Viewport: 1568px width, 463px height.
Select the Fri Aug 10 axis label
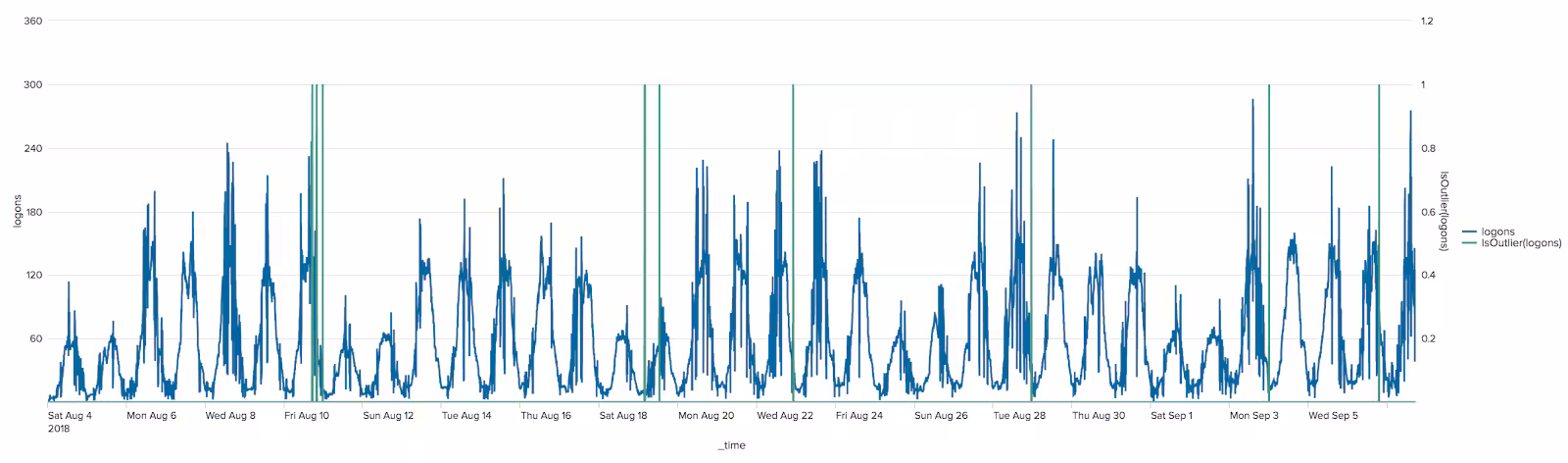307,416
